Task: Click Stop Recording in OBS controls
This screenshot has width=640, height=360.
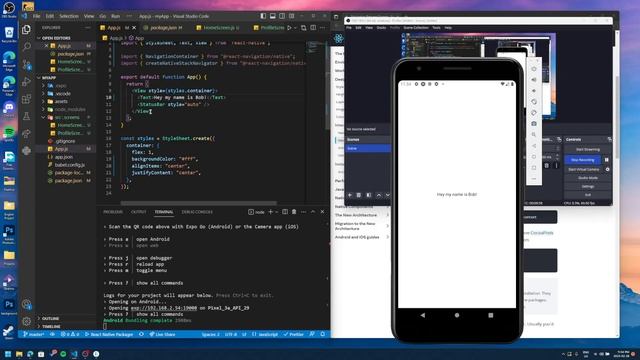Action: click(x=582, y=160)
